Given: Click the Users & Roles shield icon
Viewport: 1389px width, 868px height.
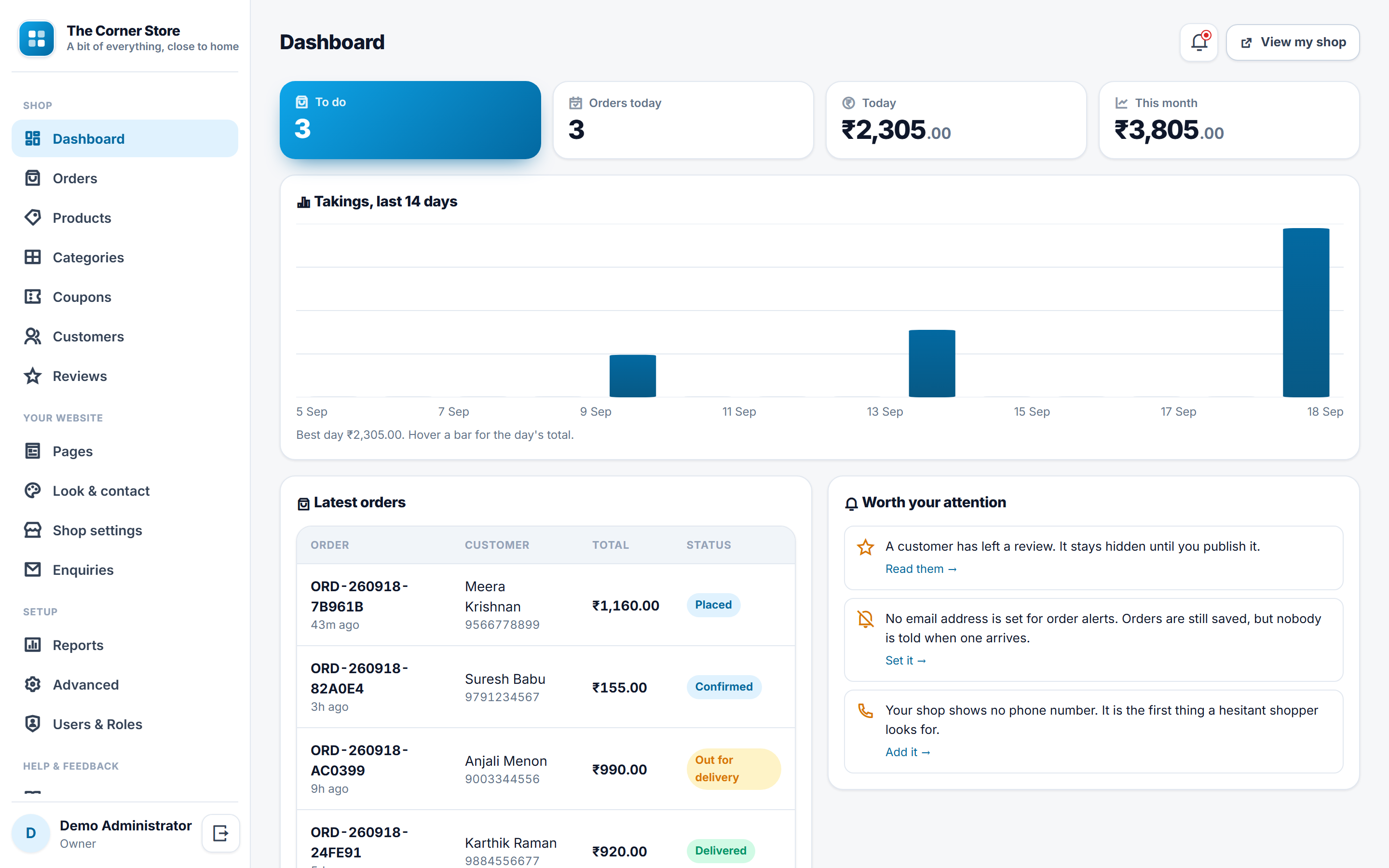Looking at the screenshot, I should tap(33, 724).
